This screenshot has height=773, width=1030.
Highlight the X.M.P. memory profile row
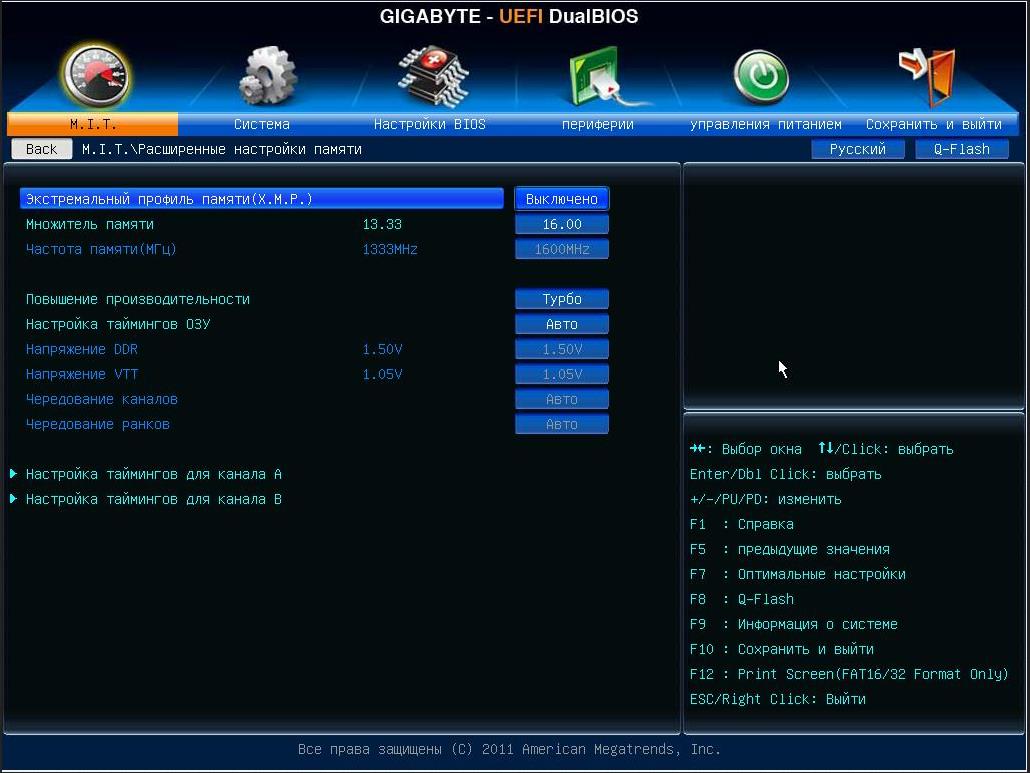[x=260, y=199]
